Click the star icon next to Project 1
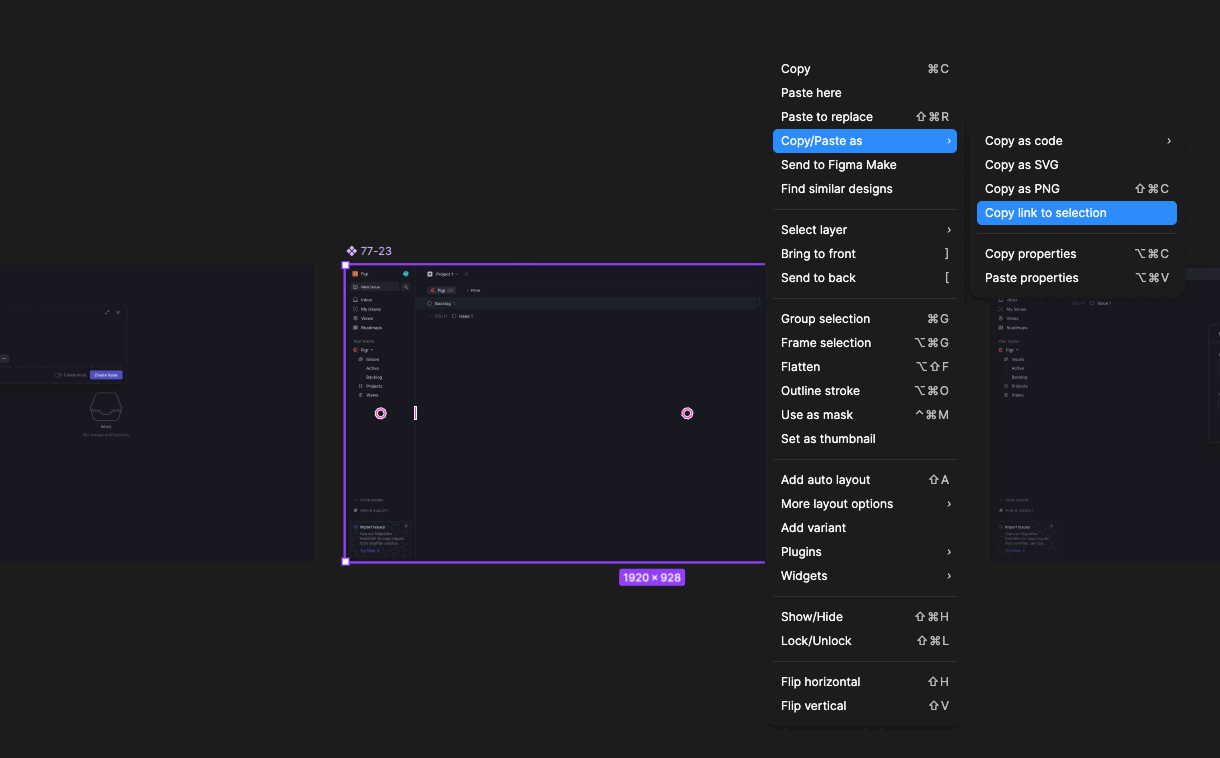This screenshot has width=1220, height=758. coord(467,274)
